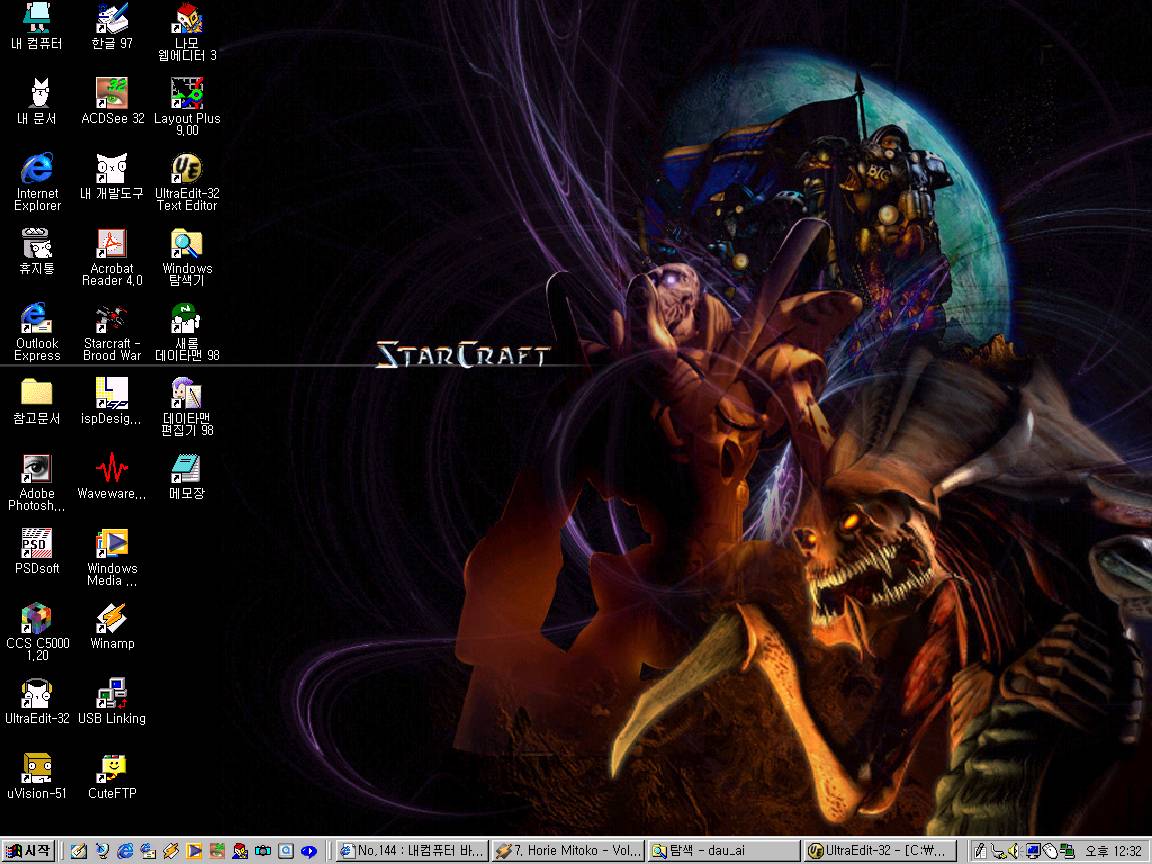This screenshot has height=864, width=1152.
Task: Select the 나모 웹에디터 3 icon
Action: point(187,32)
